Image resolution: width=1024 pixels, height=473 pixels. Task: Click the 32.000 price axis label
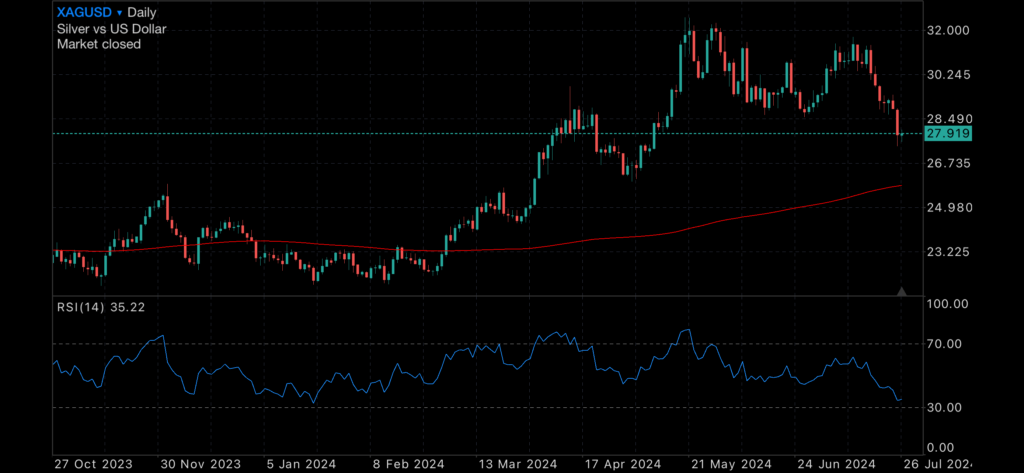point(949,31)
